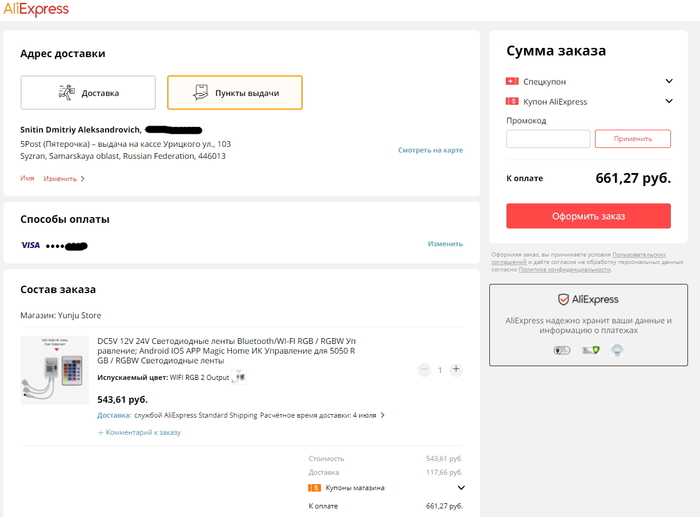
Task: Open the Политике конфиденциальности link
Action: 564,270
